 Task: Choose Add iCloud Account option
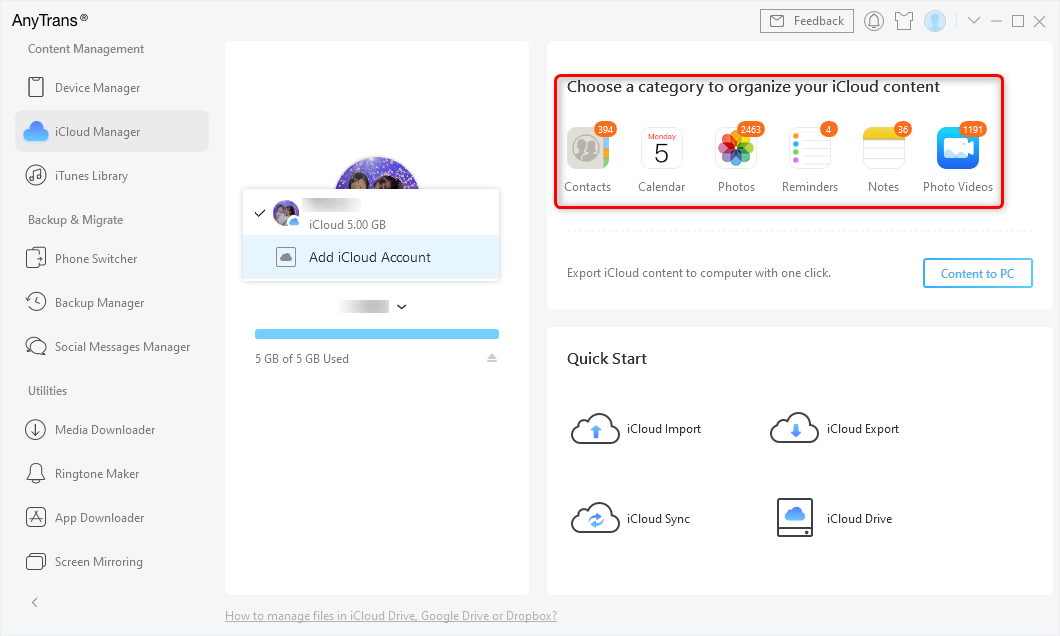[370, 258]
